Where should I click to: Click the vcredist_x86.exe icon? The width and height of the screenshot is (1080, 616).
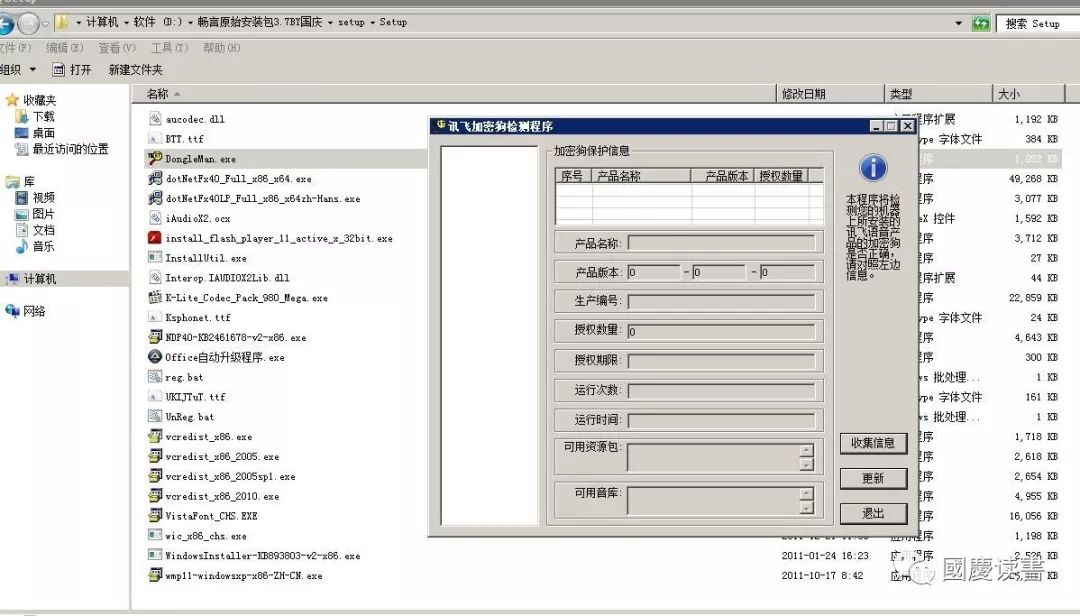click(155, 436)
